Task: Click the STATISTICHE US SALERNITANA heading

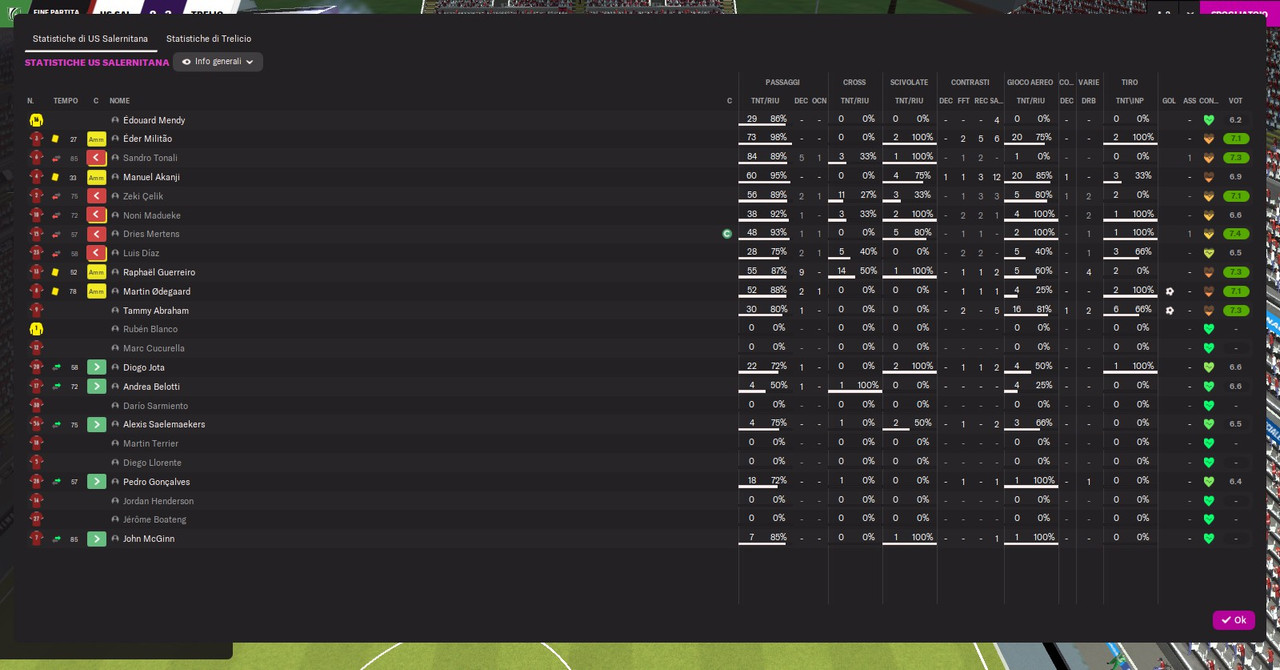Action: (97, 62)
